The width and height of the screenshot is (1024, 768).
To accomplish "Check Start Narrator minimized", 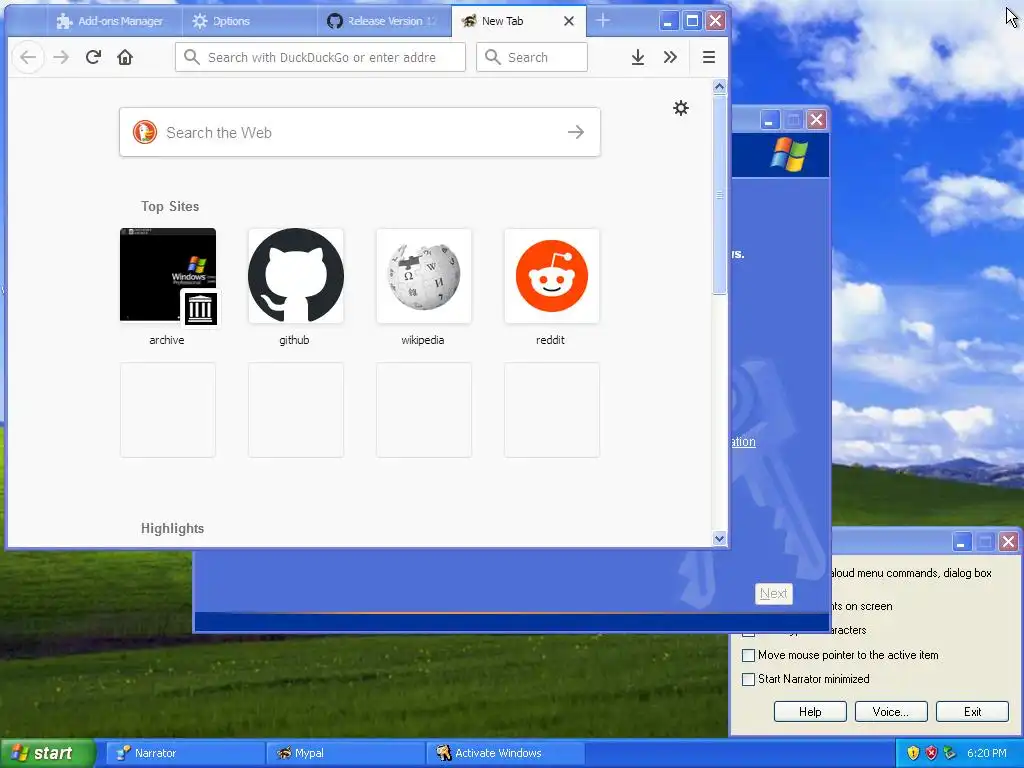I will click(748, 679).
